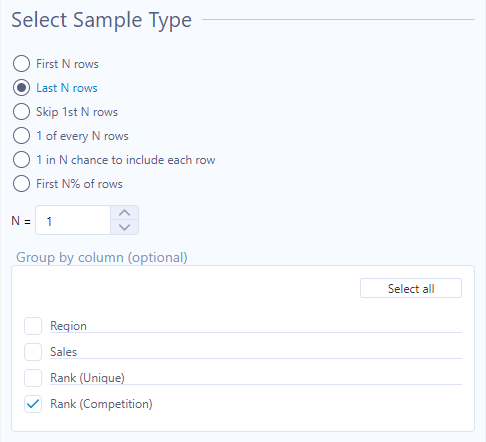Click the Rank (Unique) column label
486x442 pixels.
[x=87, y=378]
